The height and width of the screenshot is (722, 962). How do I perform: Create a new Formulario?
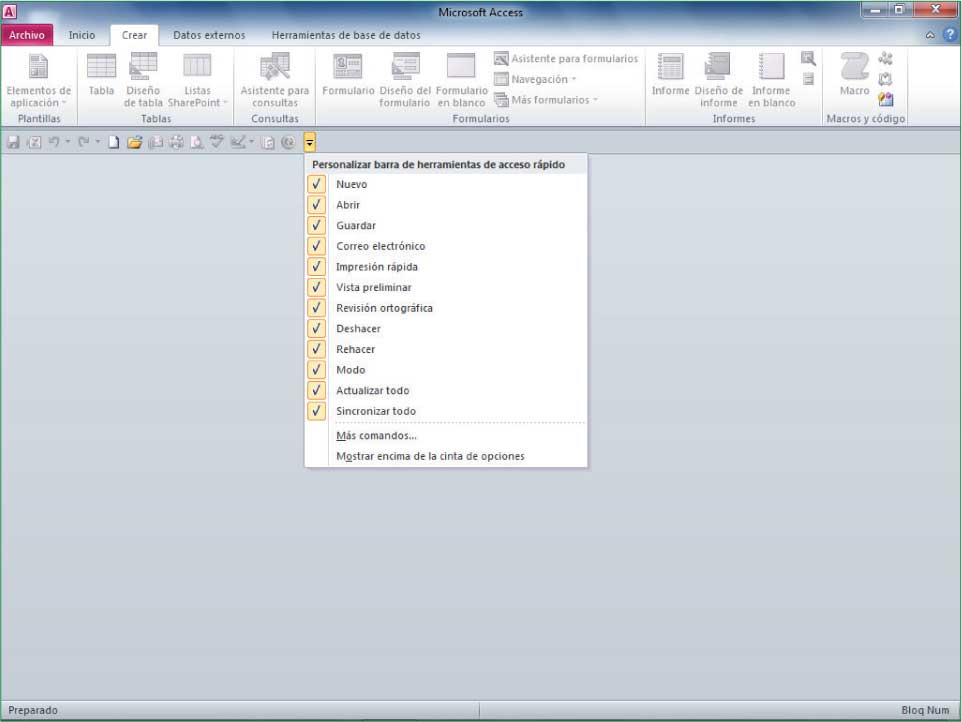[348, 75]
